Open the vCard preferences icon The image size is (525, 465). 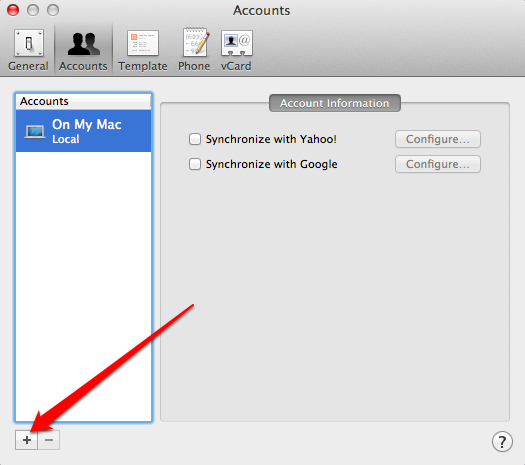pos(237,43)
